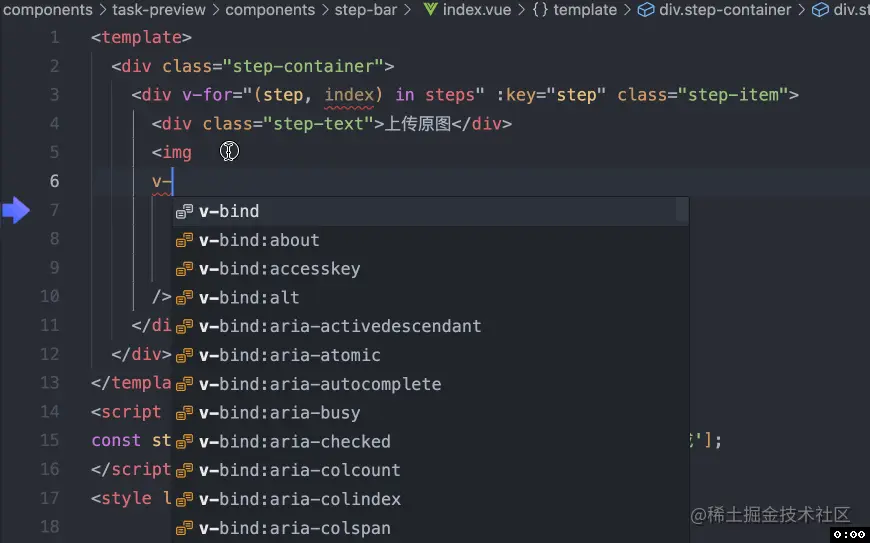Pick v-bind:aria-autocomplete from the list

coord(431,384)
